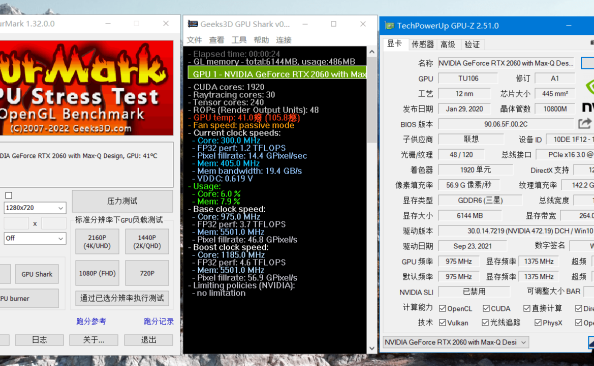Run the 1440P (2K/QHD) benchmark preset
The width and height of the screenshot is (594, 366).
(x=147, y=241)
